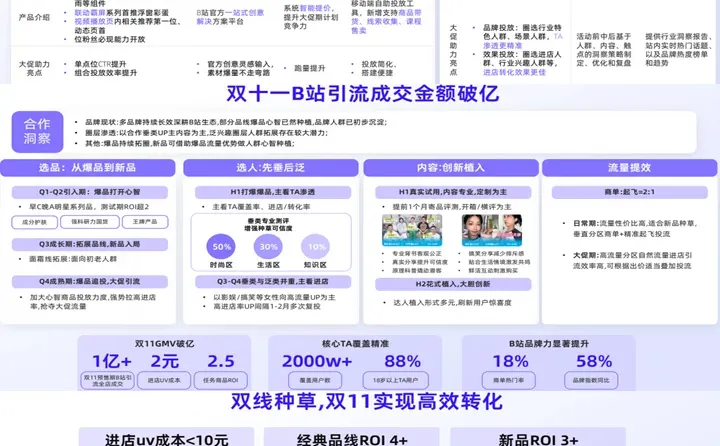Click the 18% figure

(x=510, y=361)
